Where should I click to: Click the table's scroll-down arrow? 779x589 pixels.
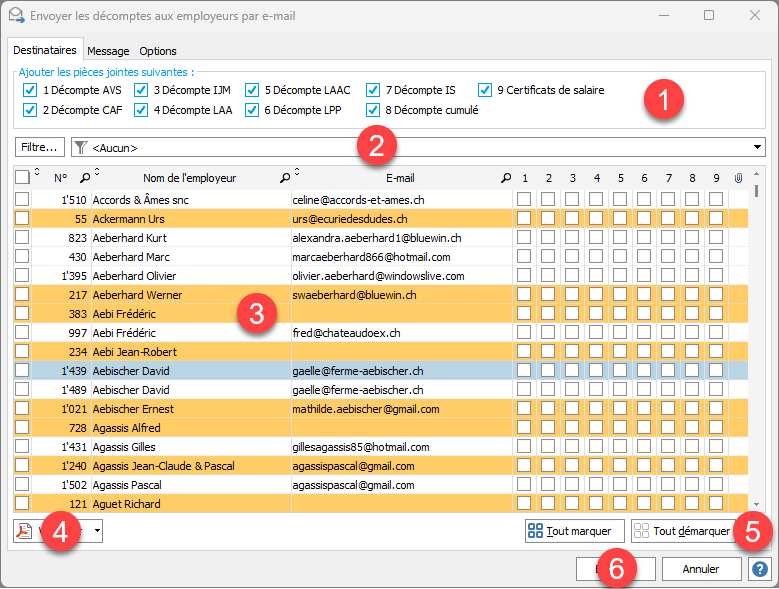[x=756, y=505]
